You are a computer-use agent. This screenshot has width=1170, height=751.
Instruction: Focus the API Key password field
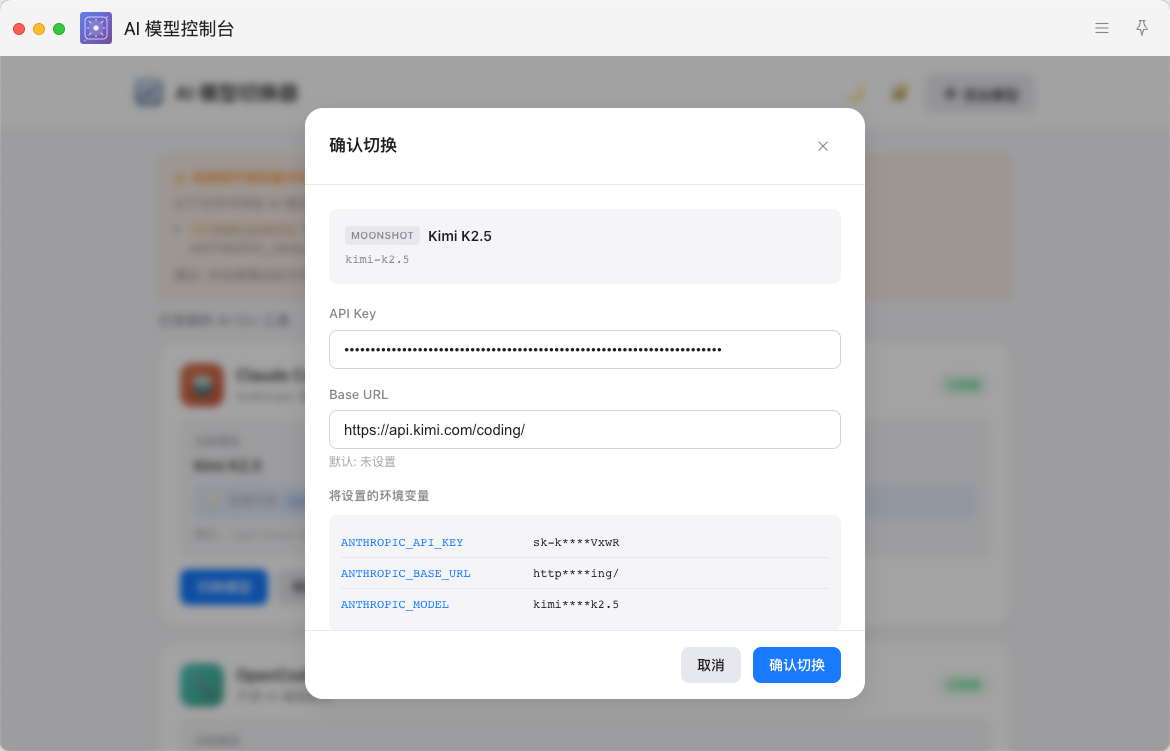(x=584, y=349)
